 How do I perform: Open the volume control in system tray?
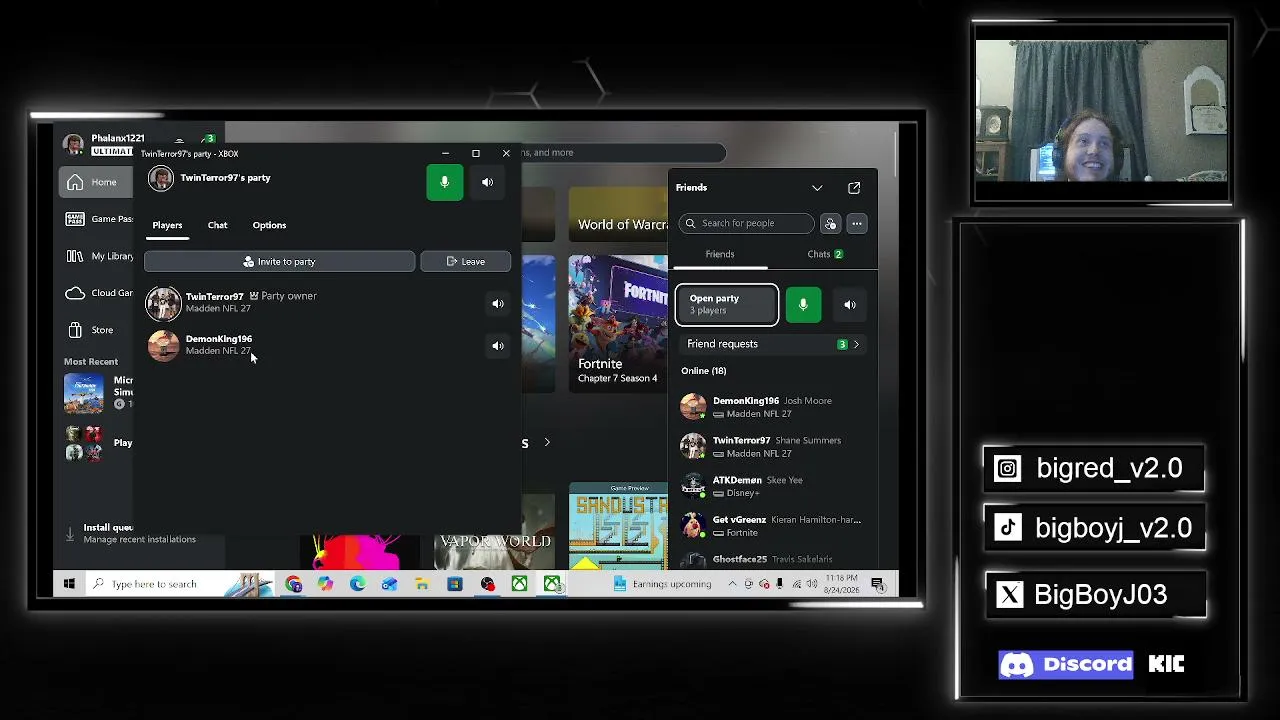coord(811,584)
